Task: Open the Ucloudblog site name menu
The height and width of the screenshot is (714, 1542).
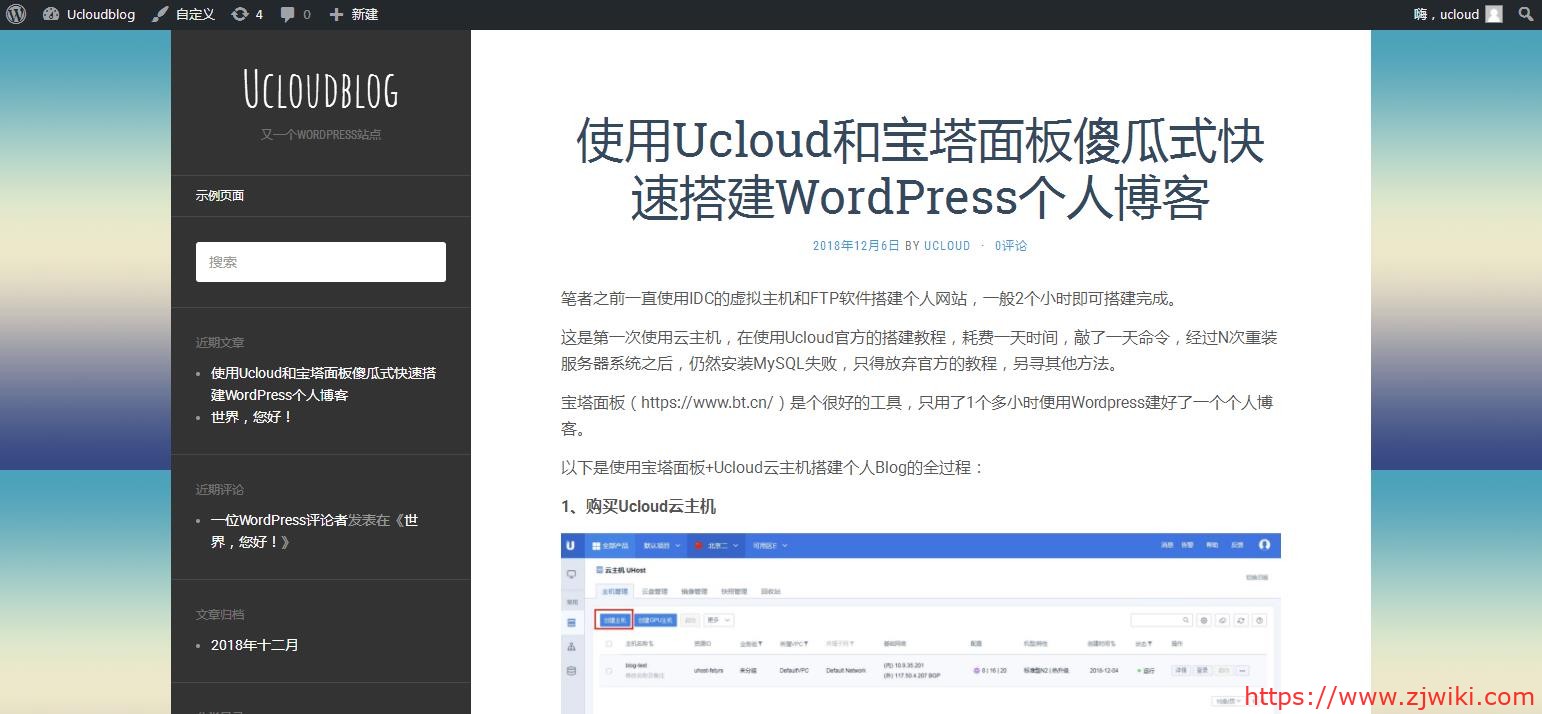Action: tap(101, 14)
